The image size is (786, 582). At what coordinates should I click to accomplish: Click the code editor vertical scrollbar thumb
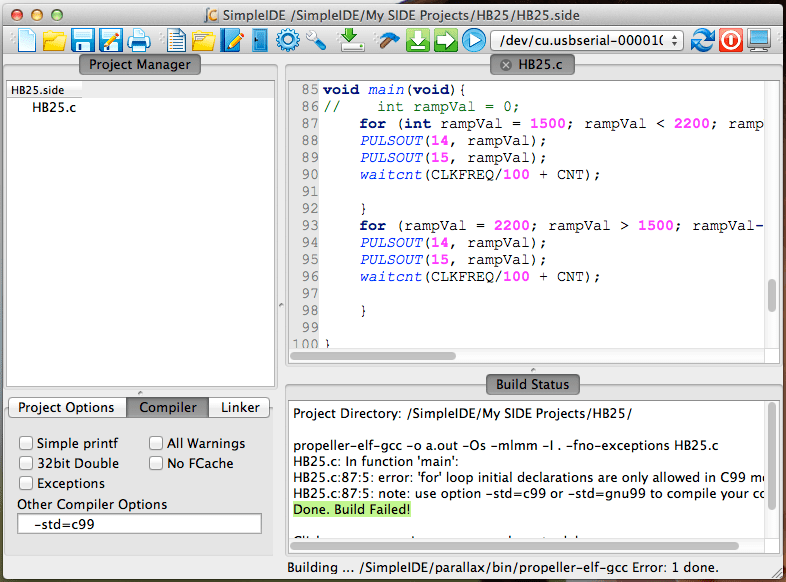click(x=772, y=296)
